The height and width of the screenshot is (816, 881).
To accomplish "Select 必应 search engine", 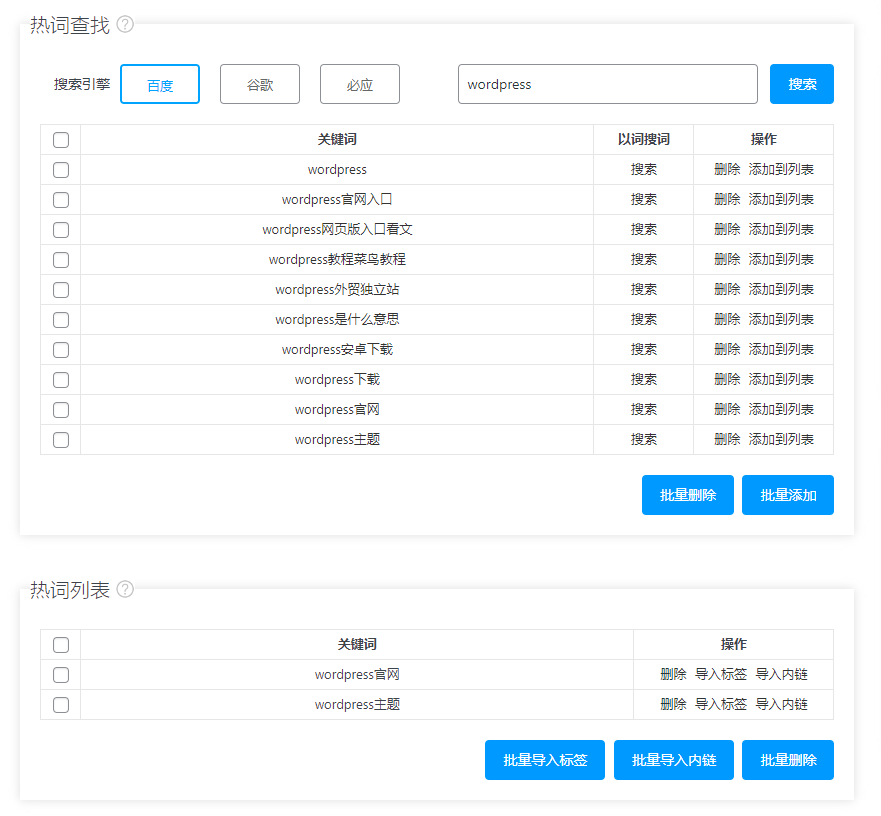I will (x=360, y=84).
